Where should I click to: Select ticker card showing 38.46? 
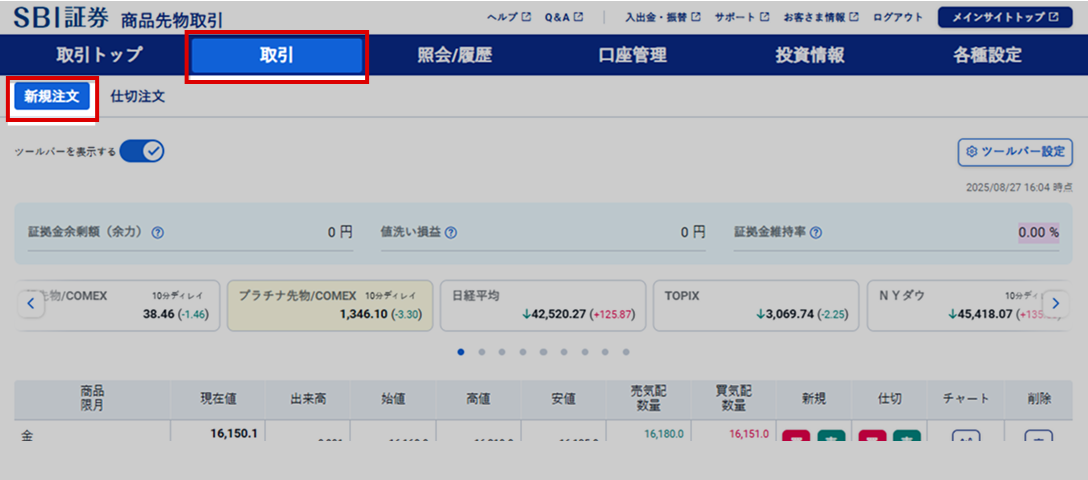click(117, 306)
